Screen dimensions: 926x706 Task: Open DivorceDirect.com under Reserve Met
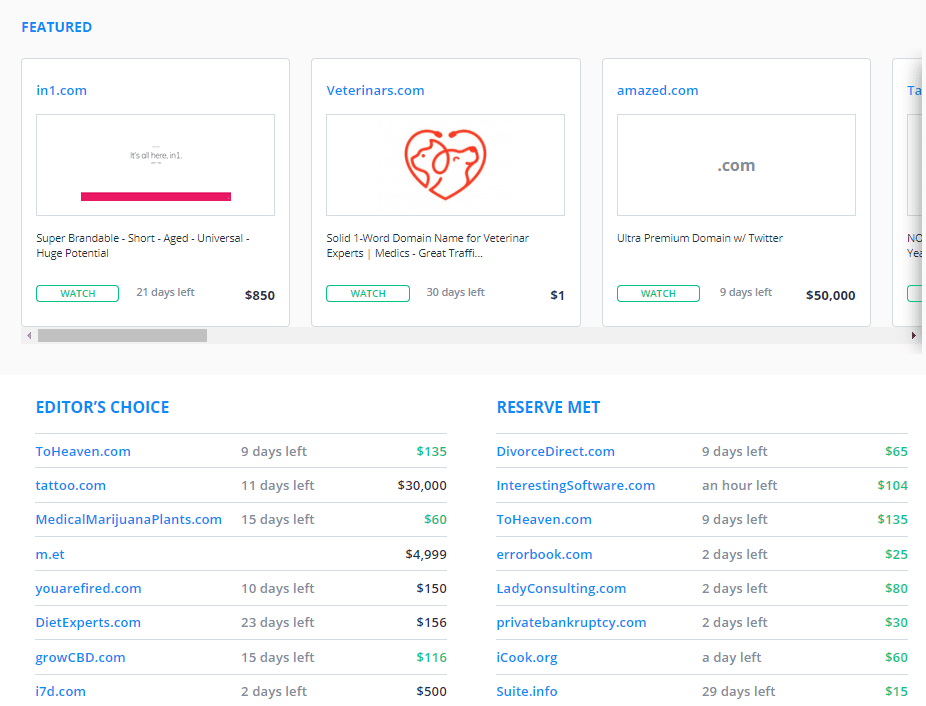click(x=555, y=451)
